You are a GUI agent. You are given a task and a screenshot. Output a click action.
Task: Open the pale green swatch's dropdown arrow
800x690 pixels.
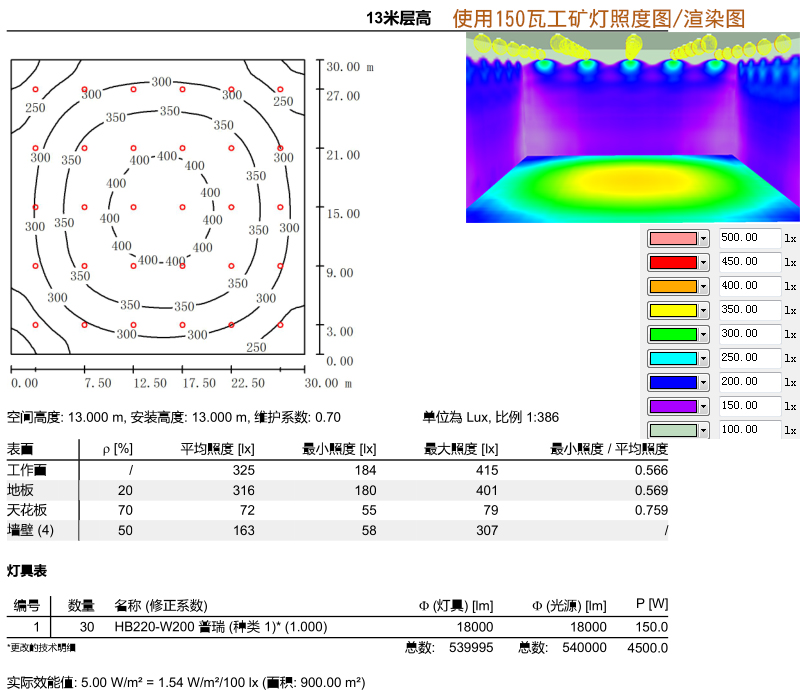tap(703, 430)
